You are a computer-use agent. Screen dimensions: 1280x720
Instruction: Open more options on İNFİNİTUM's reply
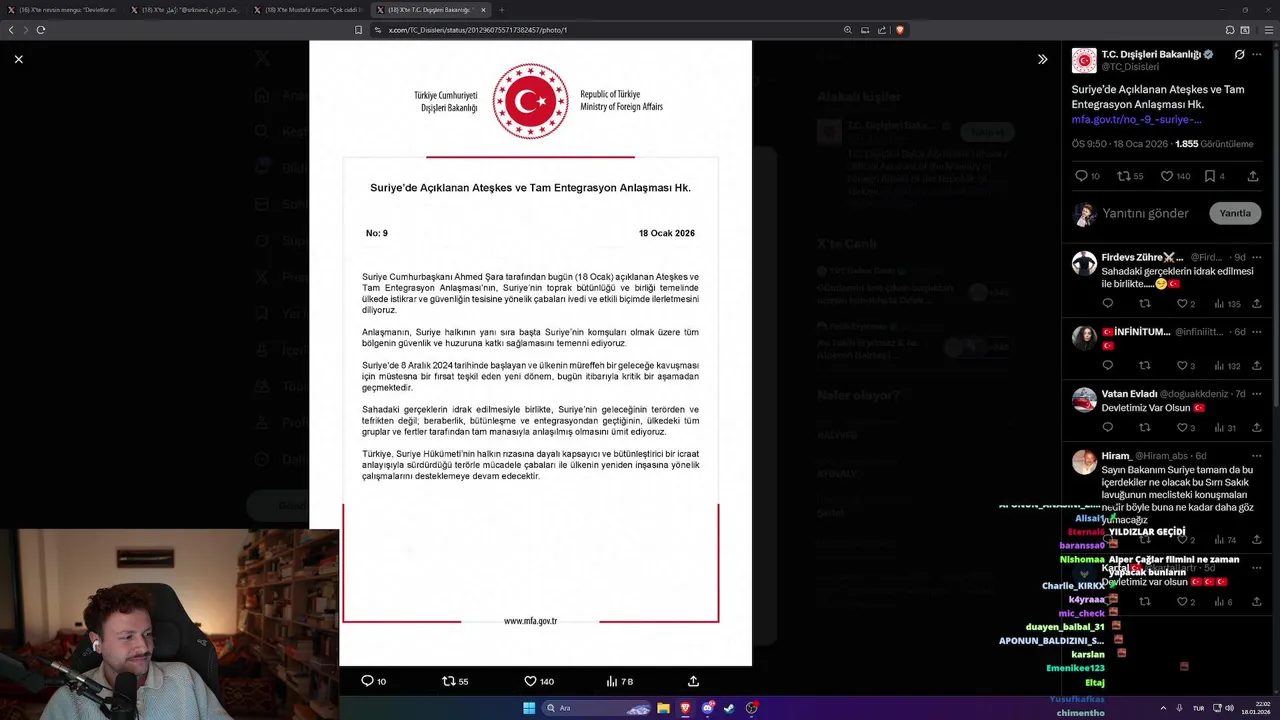1257,331
